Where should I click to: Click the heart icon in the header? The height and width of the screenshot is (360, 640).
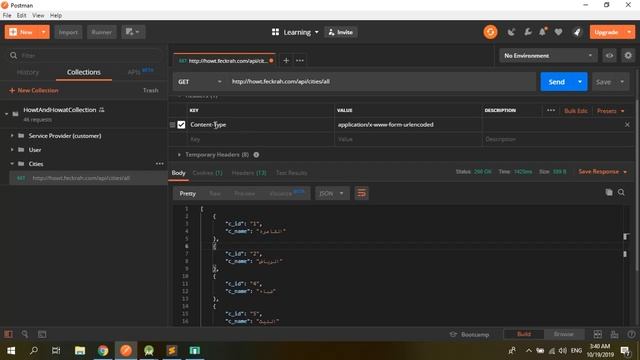[x=558, y=32]
